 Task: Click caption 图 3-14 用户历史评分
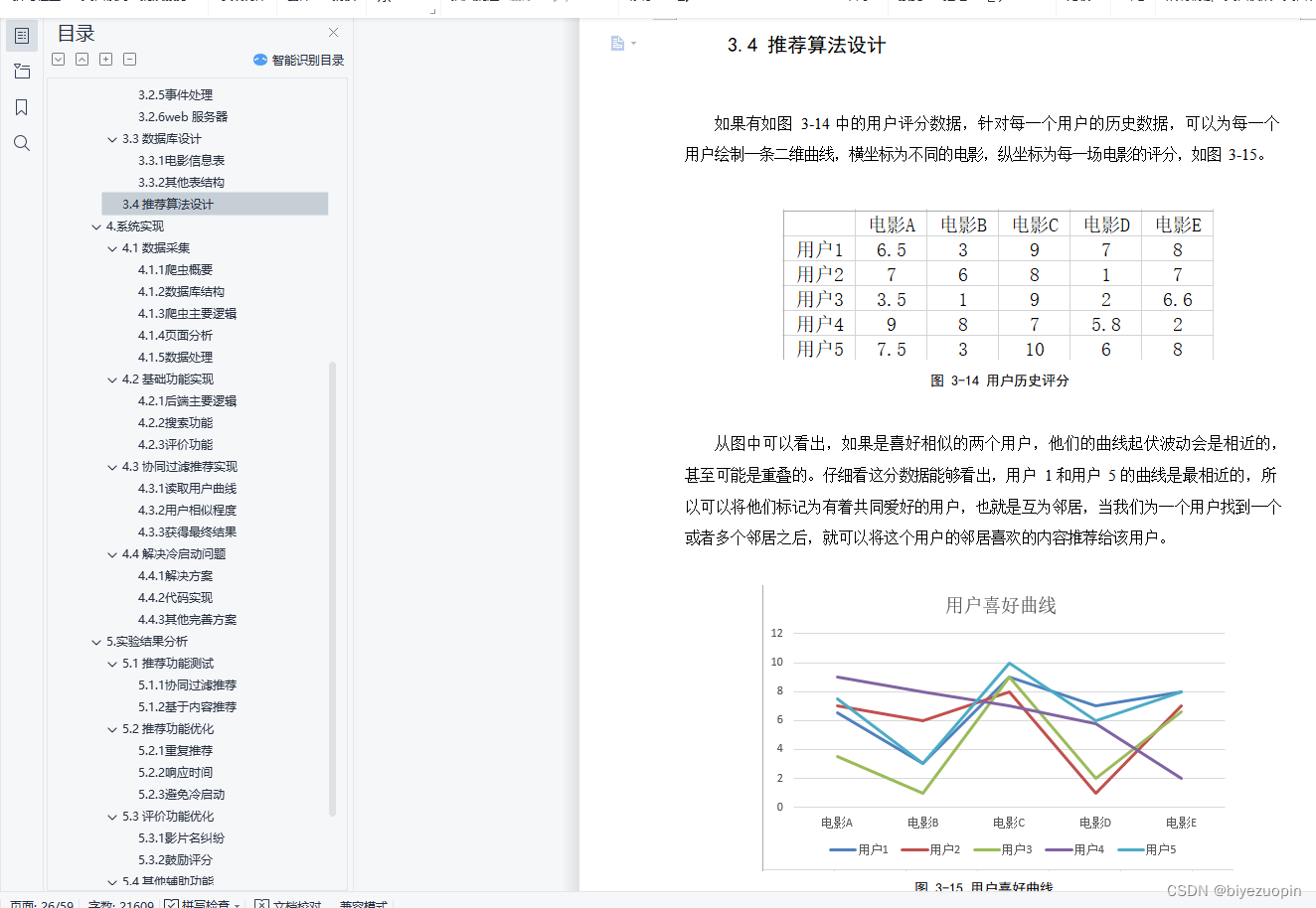tap(999, 380)
